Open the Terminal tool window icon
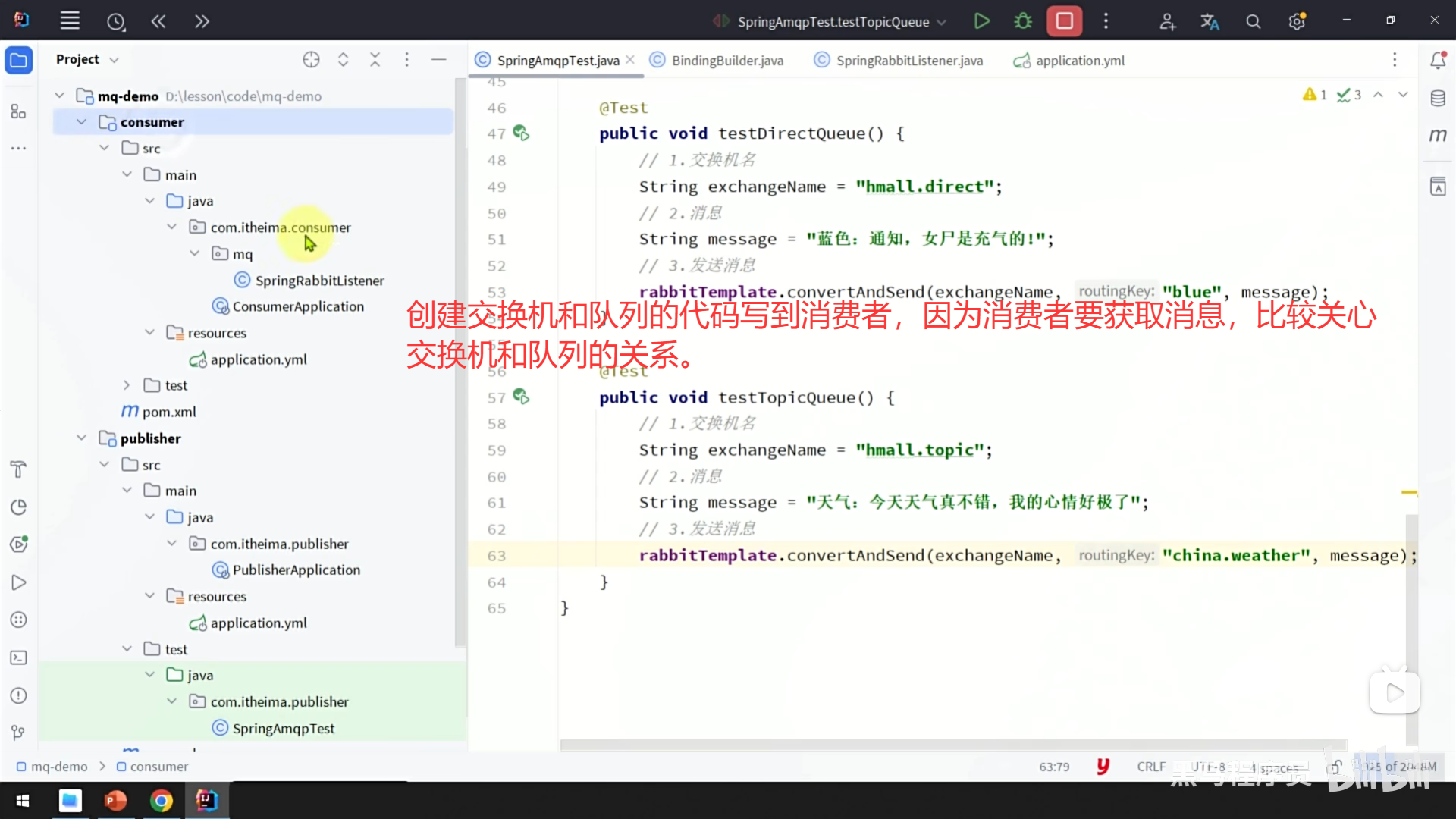Screen dimensions: 1456x819 (19, 657)
